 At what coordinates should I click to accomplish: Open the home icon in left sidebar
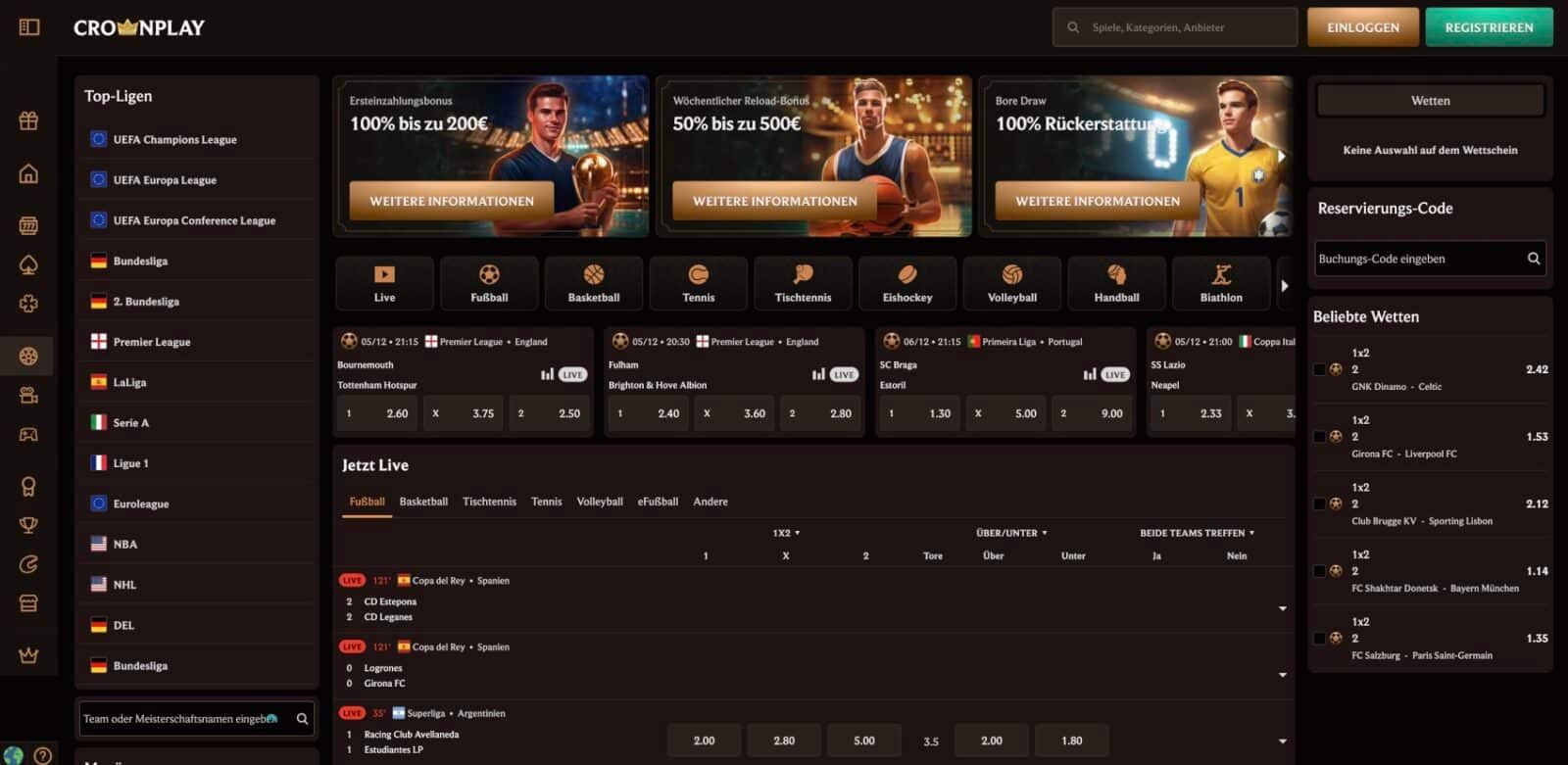pos(28,174)
